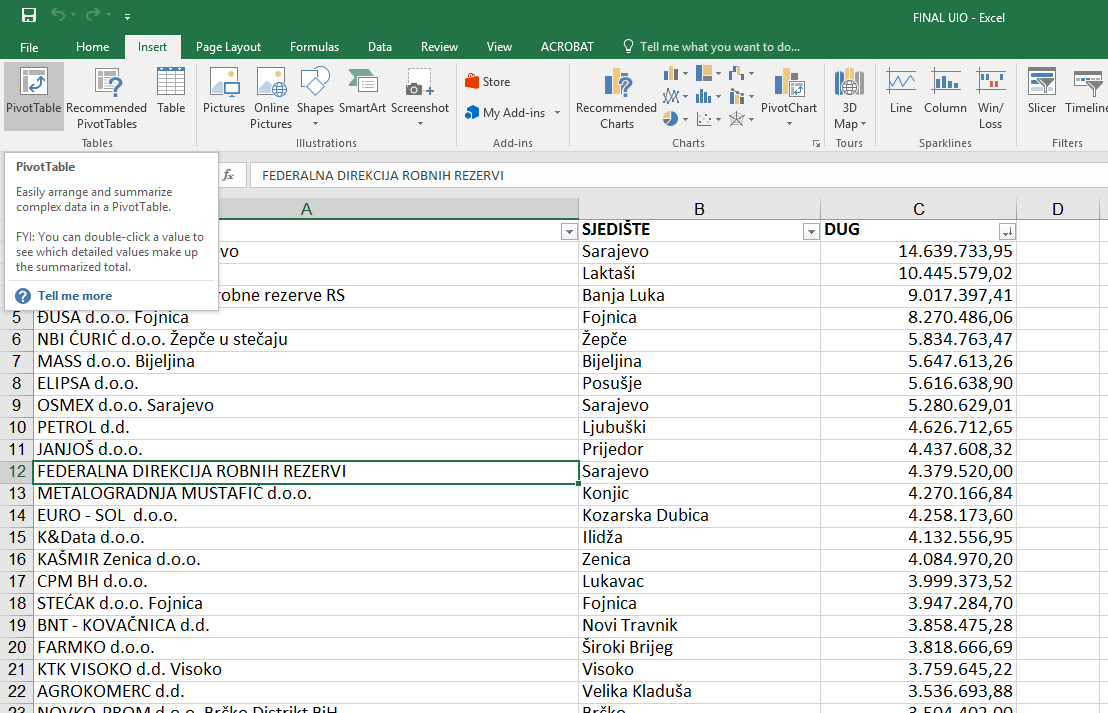
Task: Select the cell 'ĐUSA d.o.o. Fojnica'
Action: point(305,317)
